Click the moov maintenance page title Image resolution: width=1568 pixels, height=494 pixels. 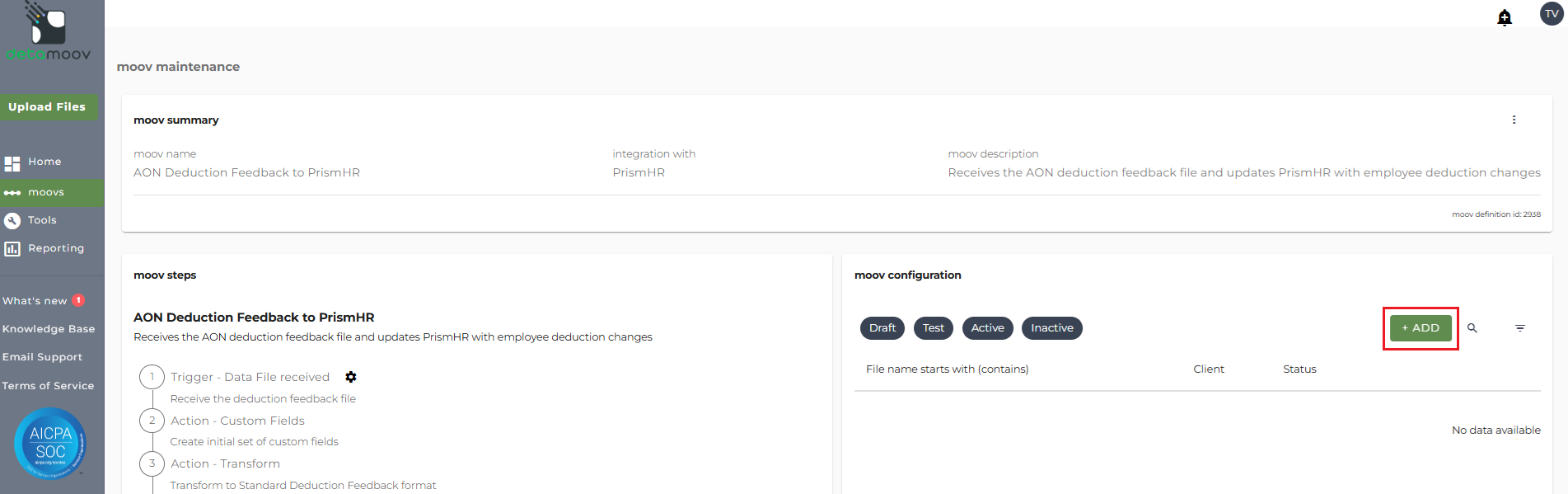click(178, 67)
